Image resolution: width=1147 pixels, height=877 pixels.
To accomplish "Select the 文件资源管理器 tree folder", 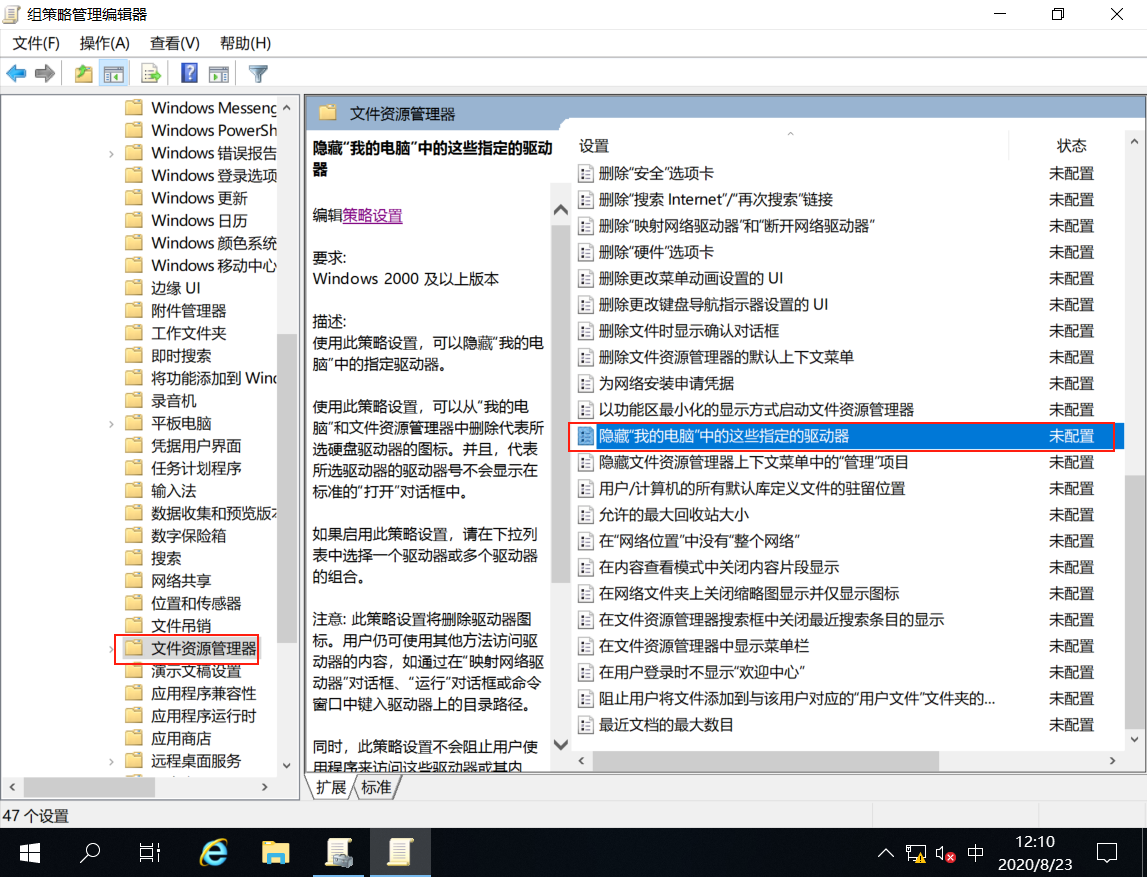I will coord(203,648).
